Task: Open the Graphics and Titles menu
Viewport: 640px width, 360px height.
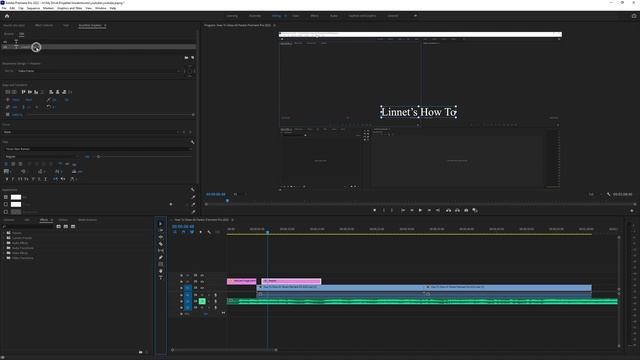Action: pyautogui.click(x=69, y=8)
